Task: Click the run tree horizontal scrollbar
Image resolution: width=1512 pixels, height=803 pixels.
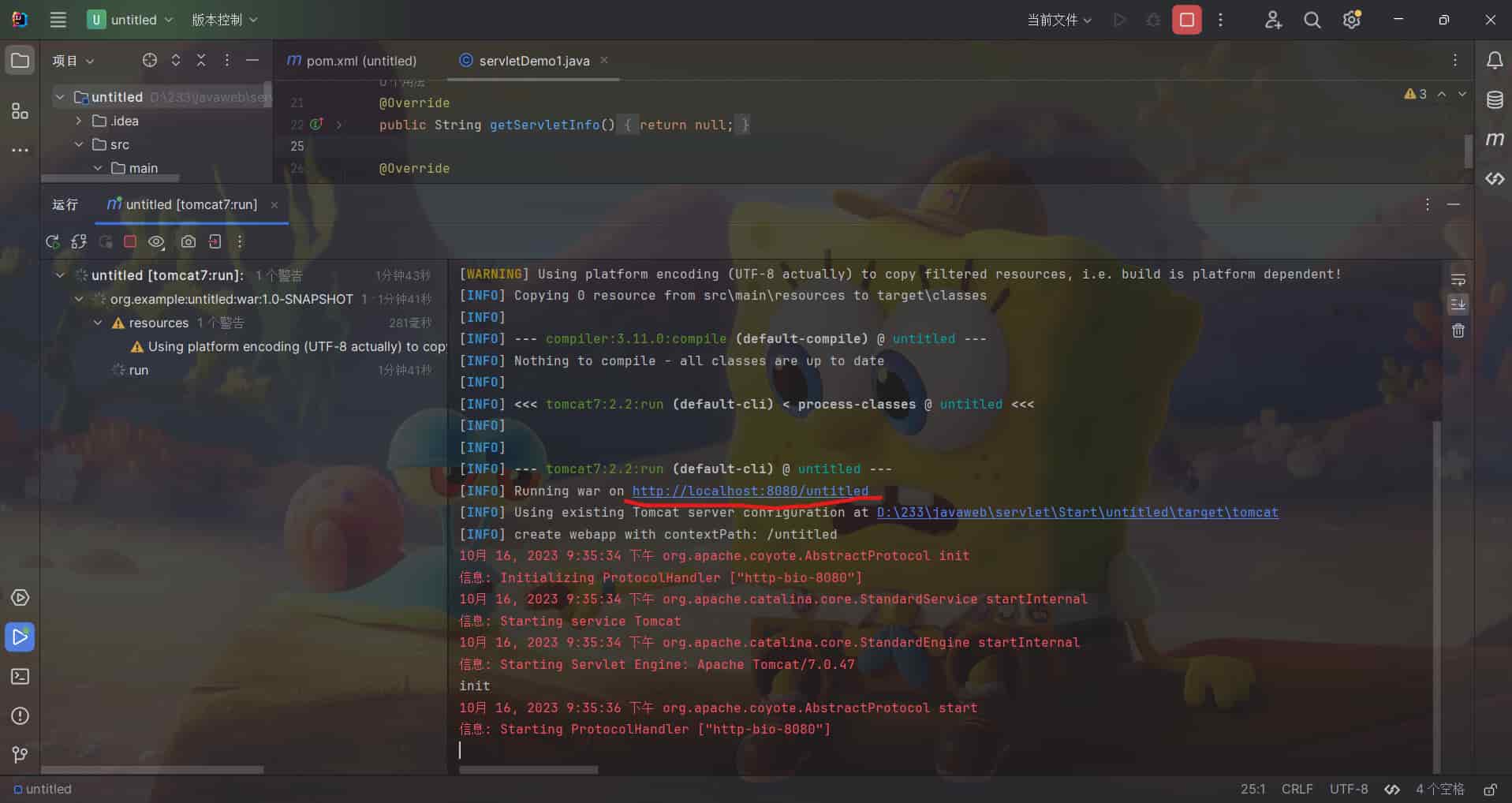Action: [x=152, y=770]
